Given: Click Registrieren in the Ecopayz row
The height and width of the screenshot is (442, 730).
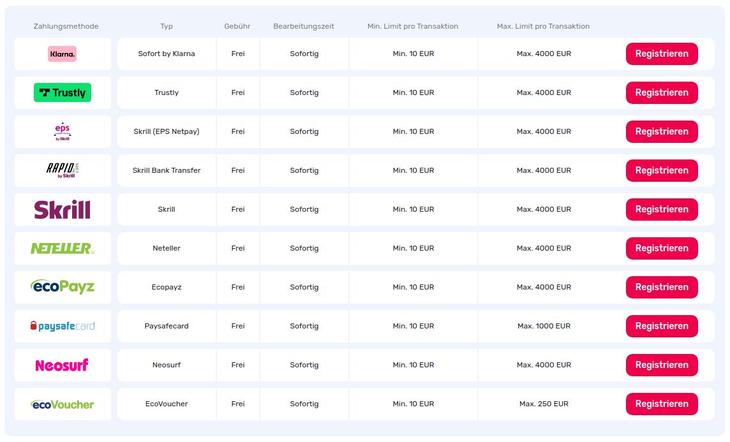Looking at the screenshot, I should click(662, 287).
